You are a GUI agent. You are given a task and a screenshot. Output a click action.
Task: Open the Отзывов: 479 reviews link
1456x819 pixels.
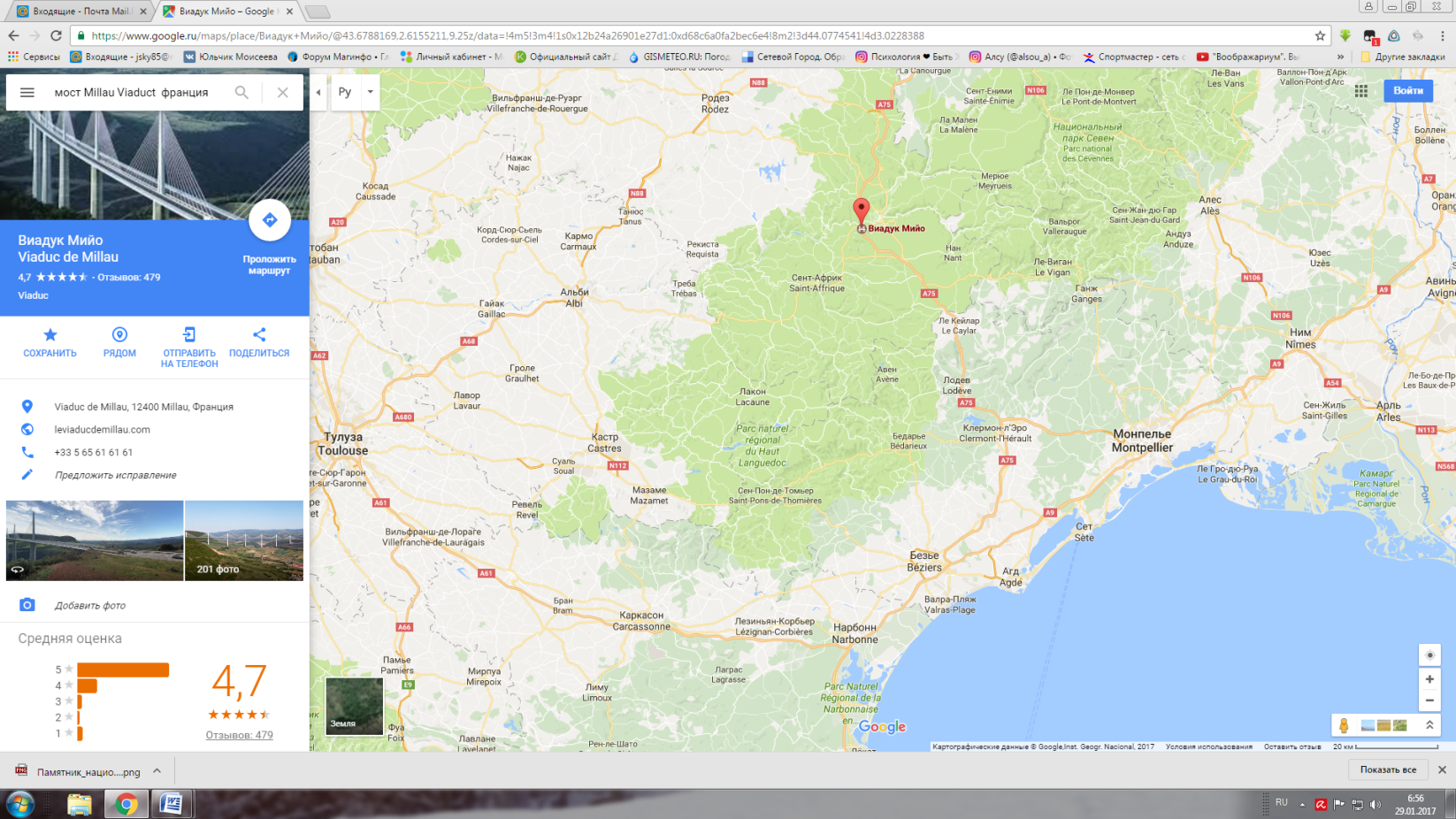click(x=240, y=735)
